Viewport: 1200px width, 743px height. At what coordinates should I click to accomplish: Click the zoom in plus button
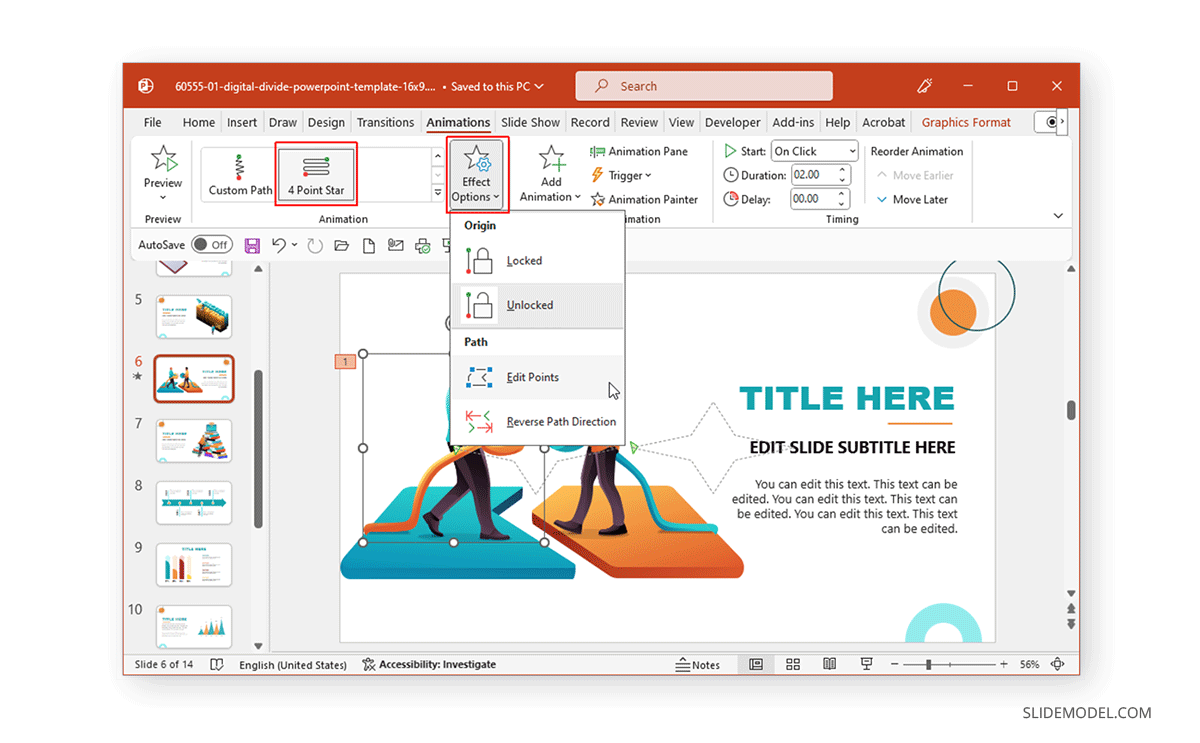[x=1003, y=664]
